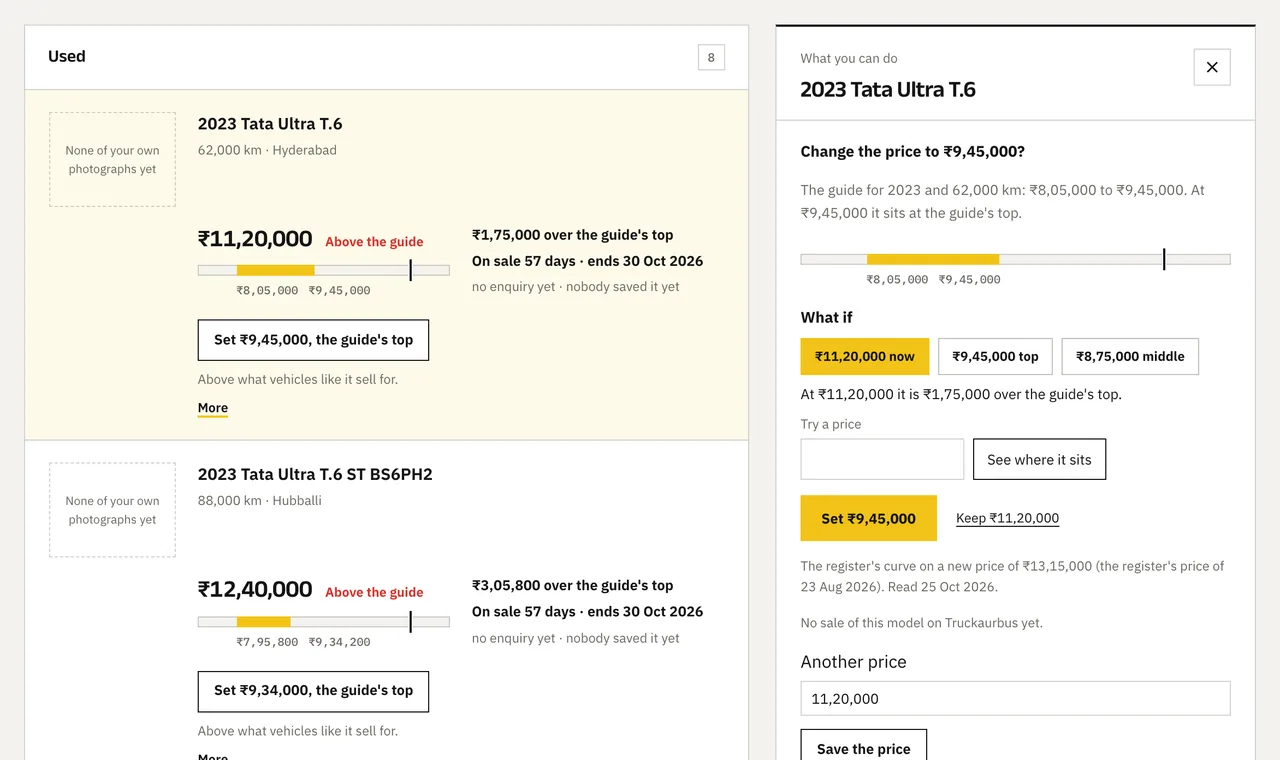Confirm with the yellow Set ₹9,45,000 button
This screenshot has width=1280, height=760.
pos(869,518)
